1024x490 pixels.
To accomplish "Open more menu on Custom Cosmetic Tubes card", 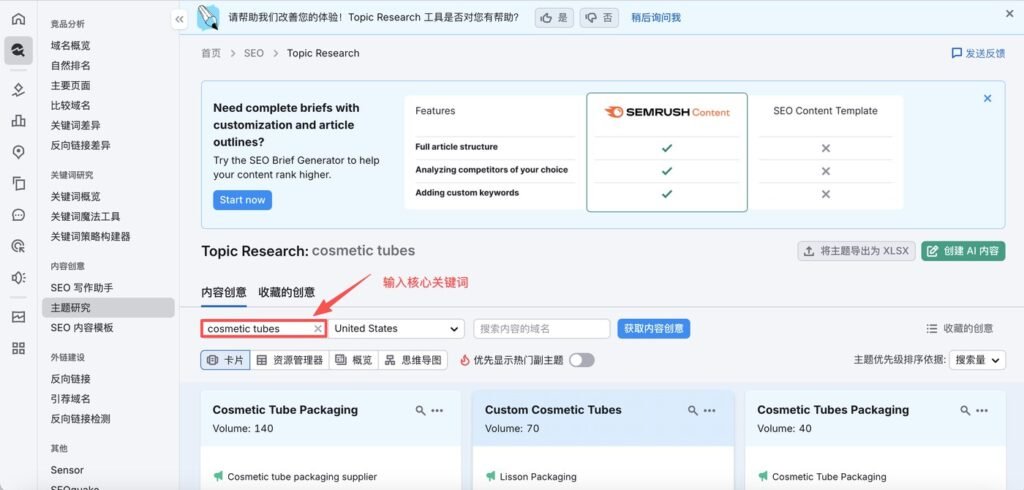I will (710, 410).
